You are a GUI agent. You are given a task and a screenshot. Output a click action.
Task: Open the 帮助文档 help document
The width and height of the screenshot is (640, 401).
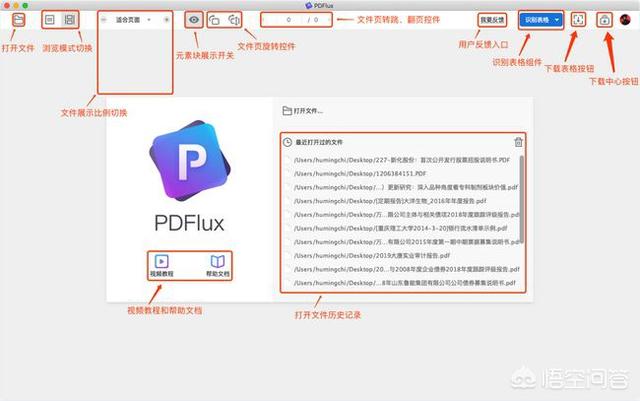click(217, 264)
